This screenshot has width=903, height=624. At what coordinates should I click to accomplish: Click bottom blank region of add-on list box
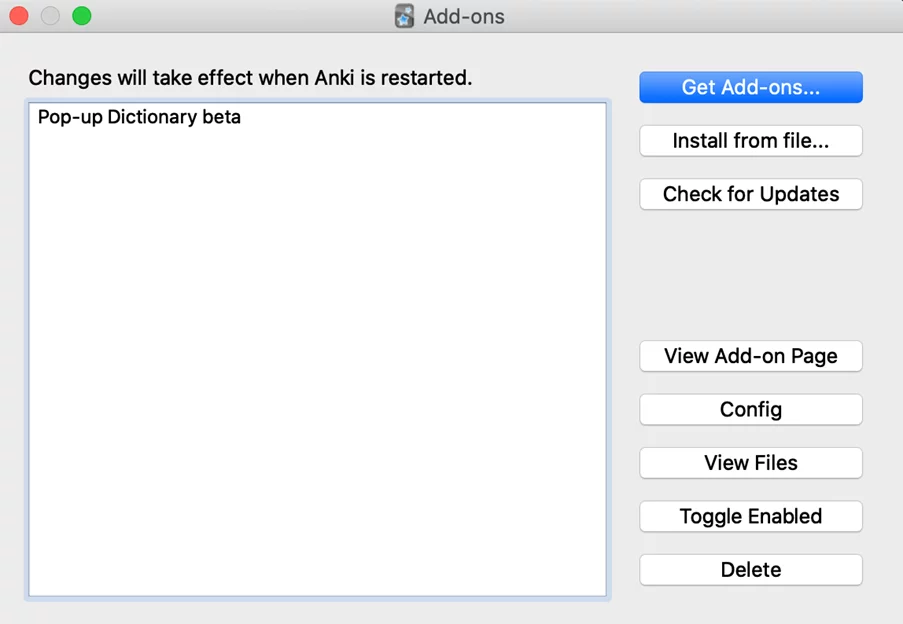317,547
